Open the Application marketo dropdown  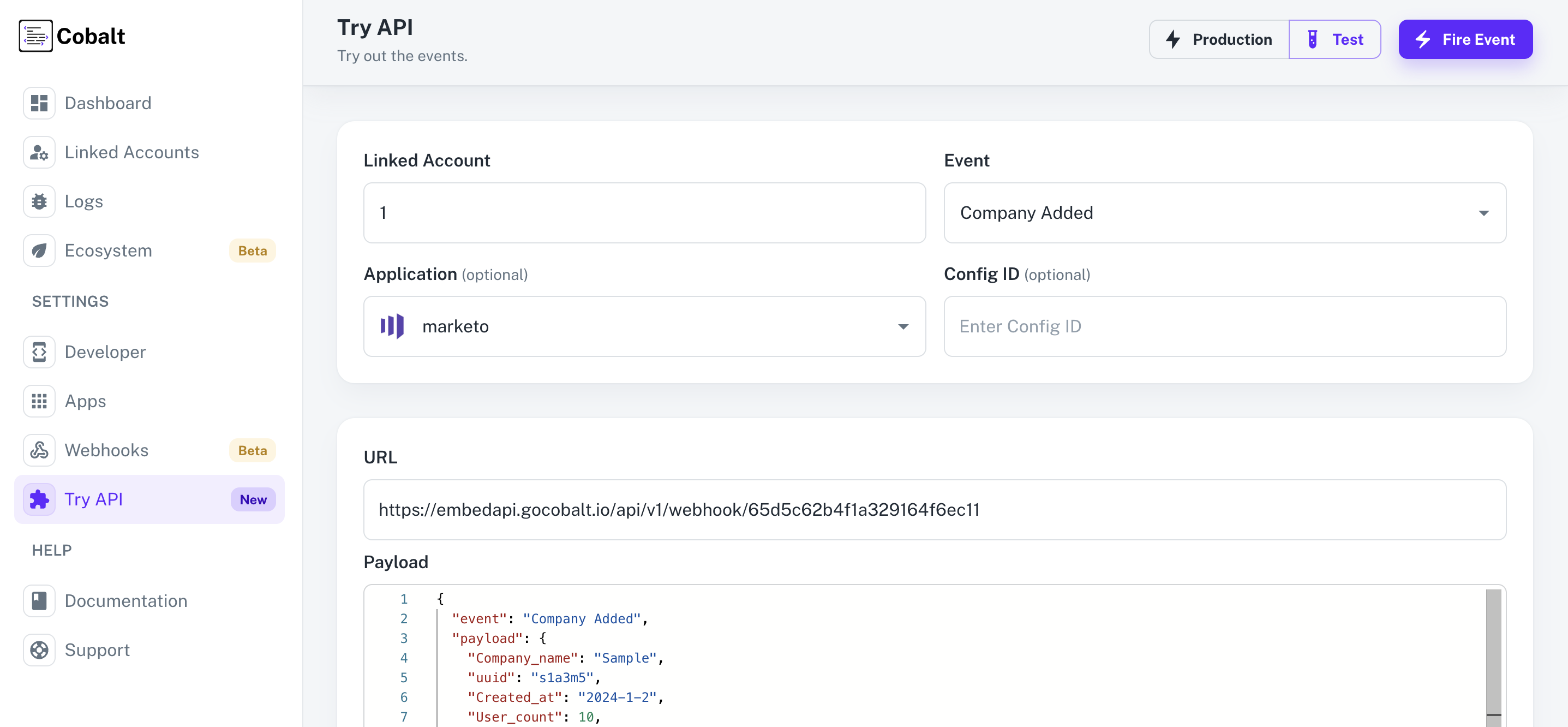click(644, 326)
